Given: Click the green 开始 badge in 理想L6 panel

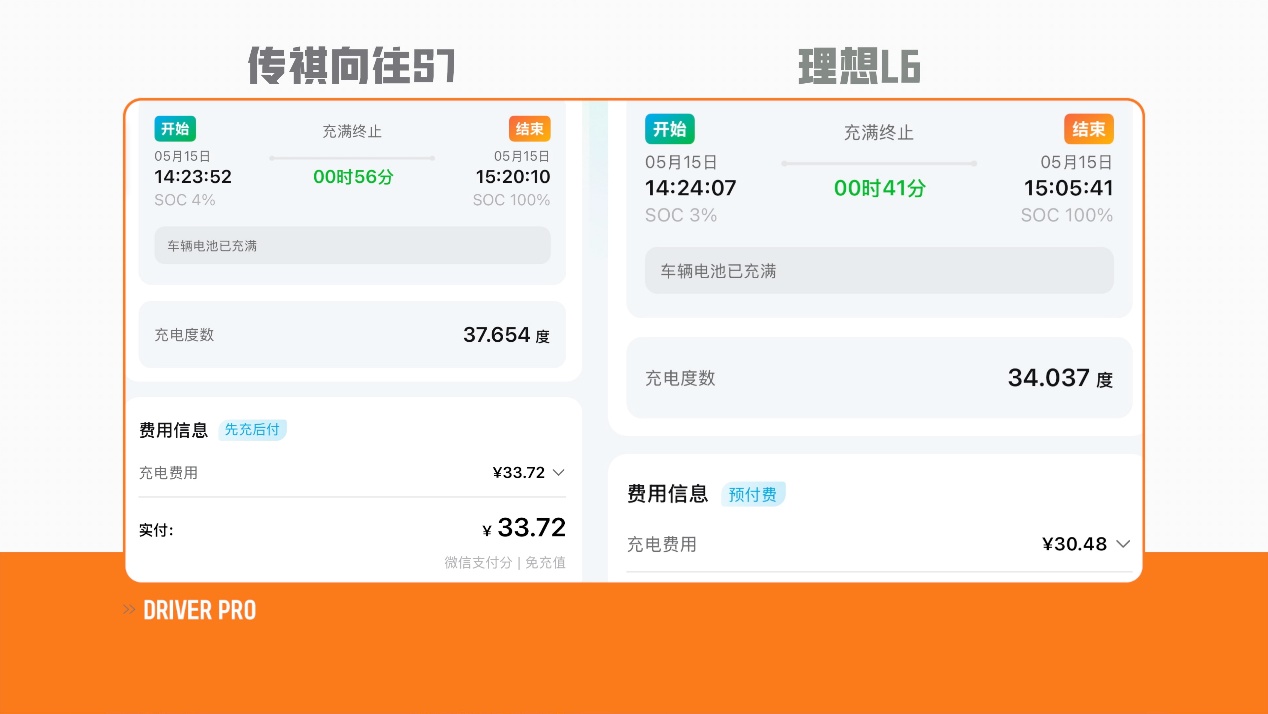Looking at the screenshot, I should [x=669, y=129].
